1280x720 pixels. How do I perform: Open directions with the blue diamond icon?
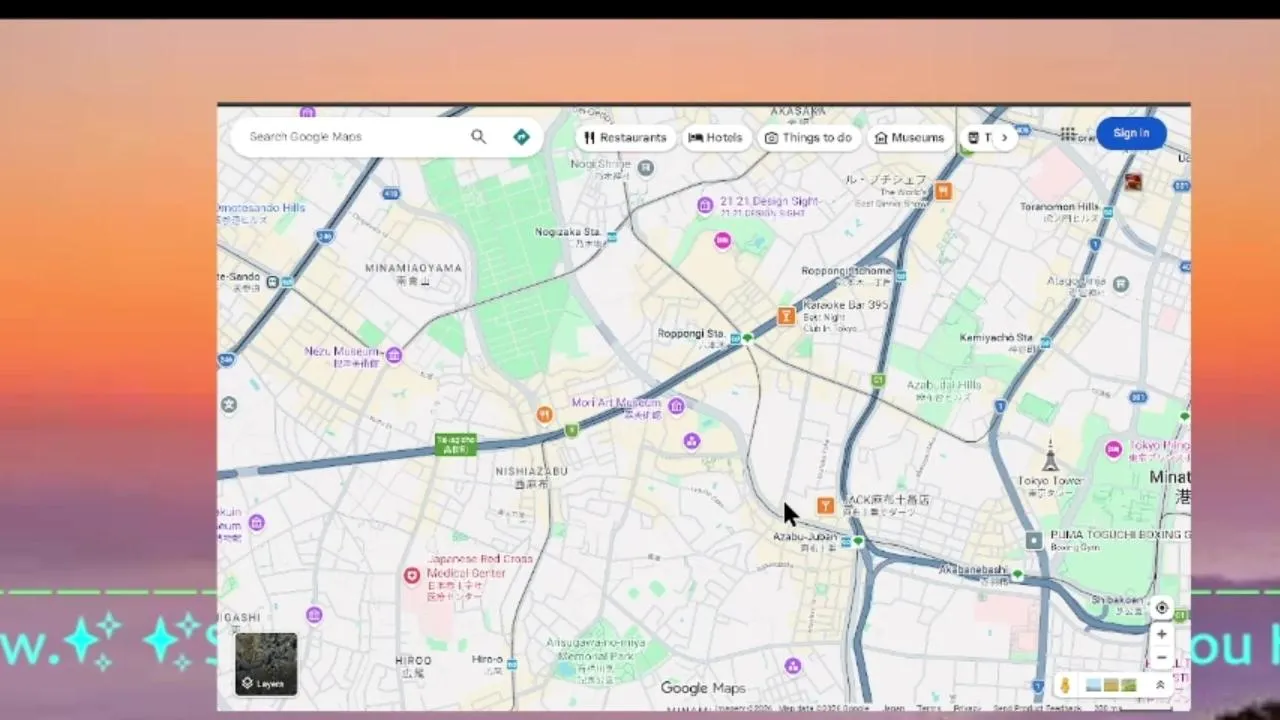click(x=521, y=137)
